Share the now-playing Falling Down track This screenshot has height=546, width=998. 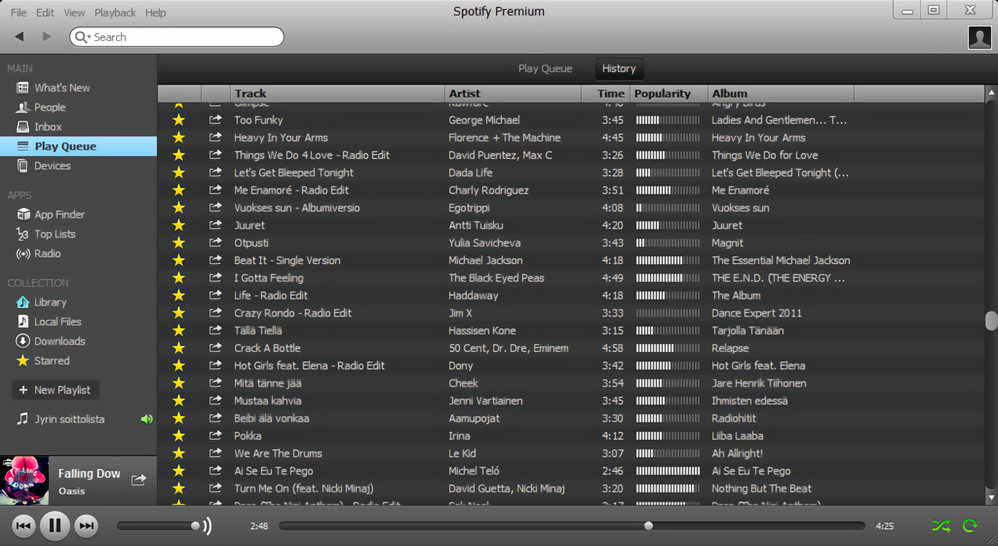(x=139, y=480)
